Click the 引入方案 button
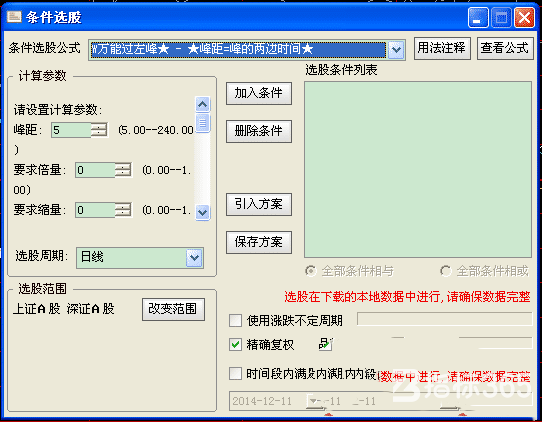542x422 pixels. (259, 204)
